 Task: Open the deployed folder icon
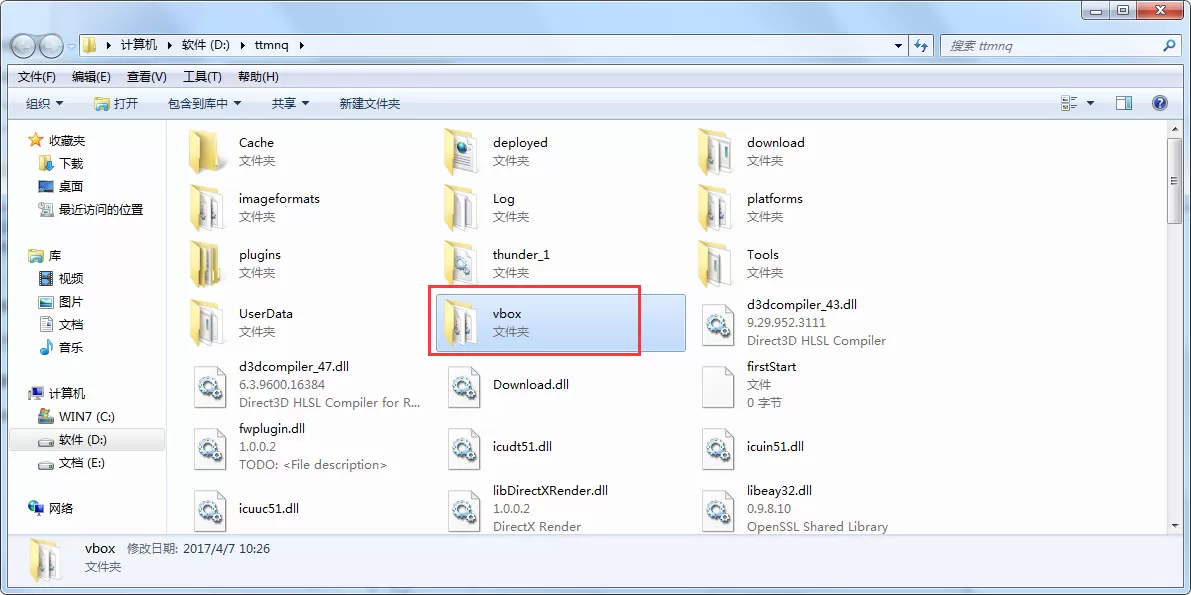tap(462, 151)
